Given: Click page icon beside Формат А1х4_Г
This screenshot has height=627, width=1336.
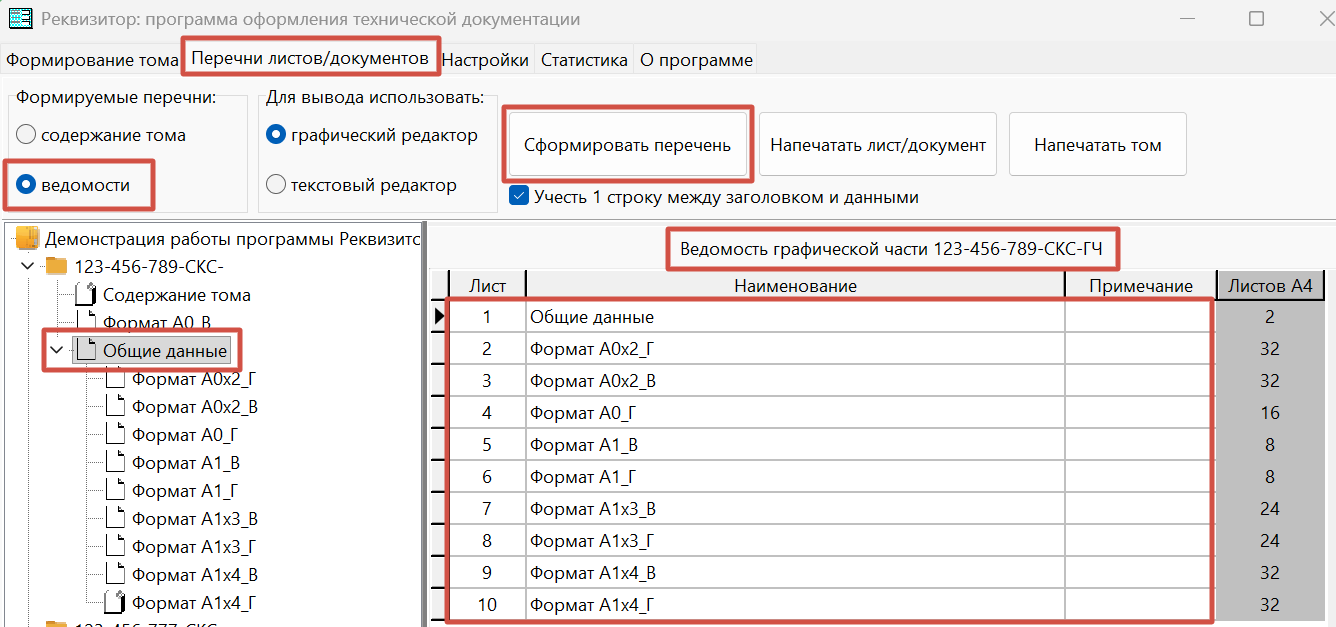Looking at the screenshot, I should (116, 602).
